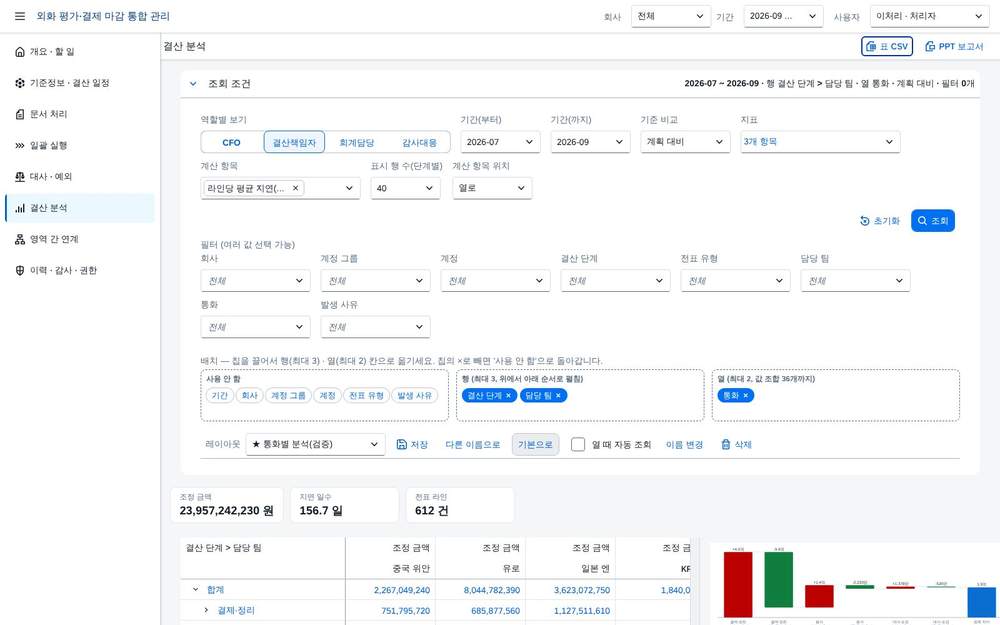The image size is (1000, 625).
Task: Open the hamburger navigation menu
Action: pos(20,16)
